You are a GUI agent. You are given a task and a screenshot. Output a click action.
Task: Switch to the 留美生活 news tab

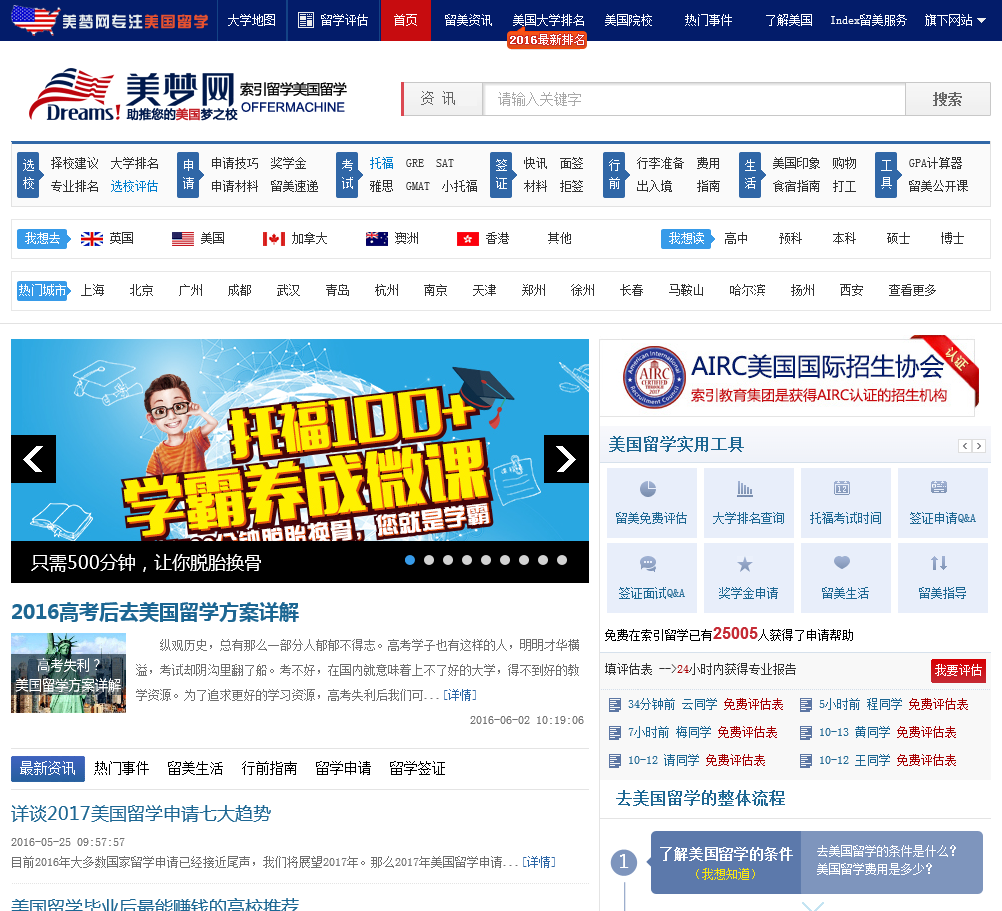(195, 769)
